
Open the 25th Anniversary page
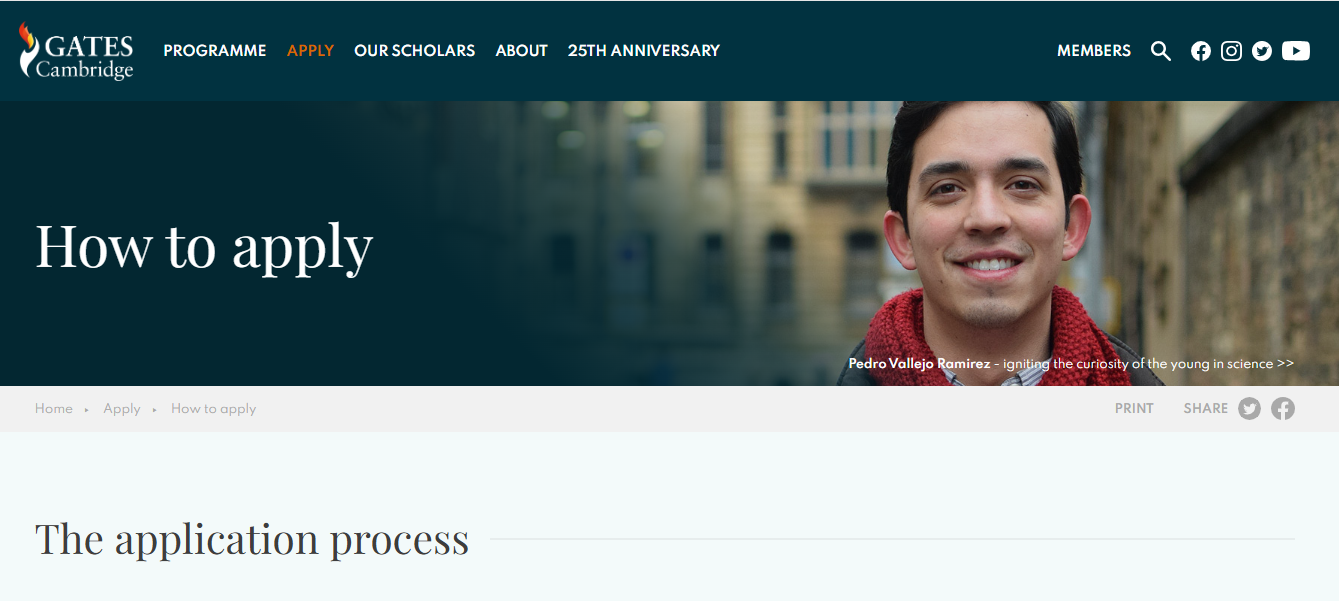[643, 51]
